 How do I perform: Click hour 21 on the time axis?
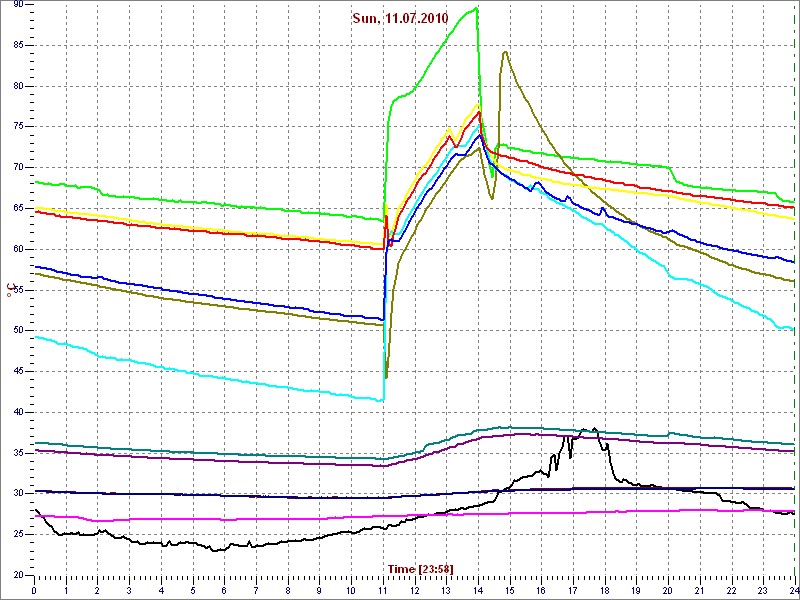pos(699,590)
